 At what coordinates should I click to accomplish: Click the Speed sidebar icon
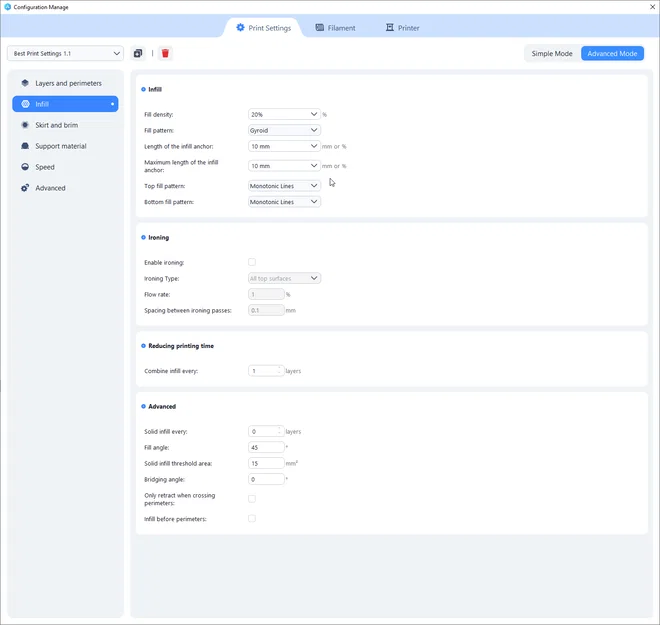[25, 167]
